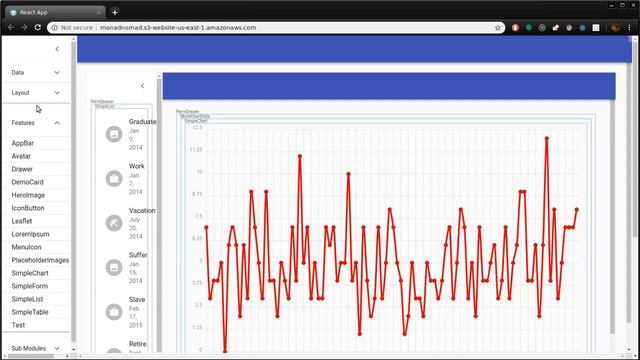
Task: Click the Graduate list item avatar icon
Action: click(114, 134)
